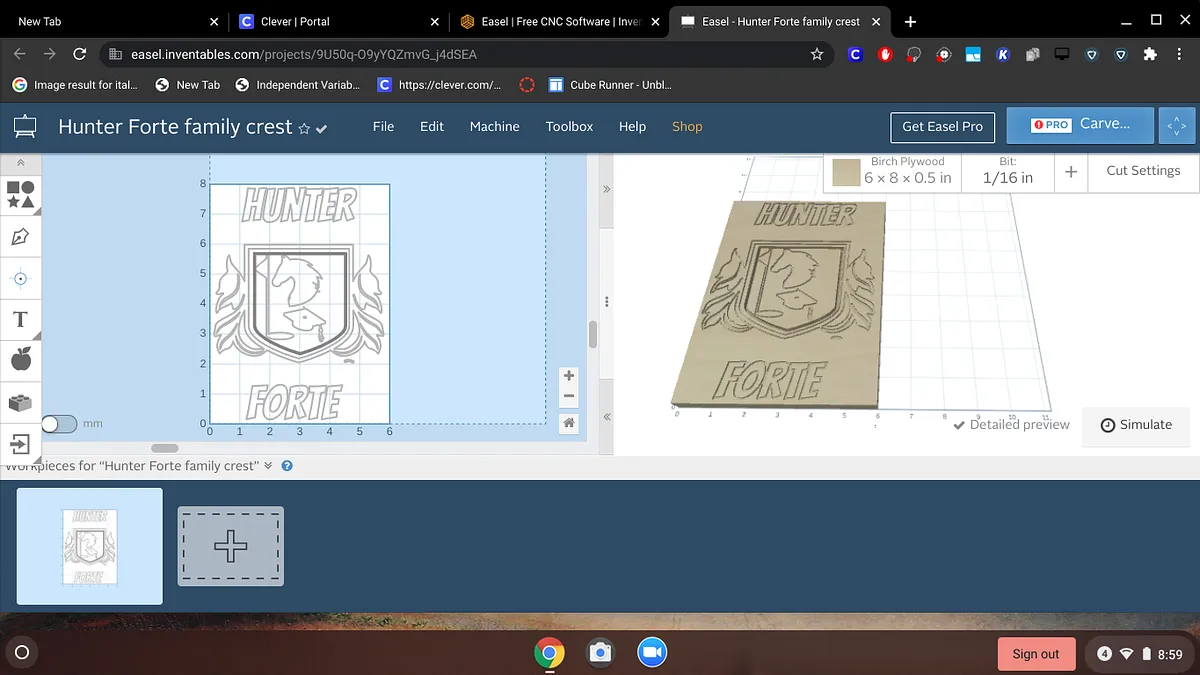Viewport: 1200px width, 675px height.
Task: Click the project title Hunter Forte family crest
Action: point(175,127)
